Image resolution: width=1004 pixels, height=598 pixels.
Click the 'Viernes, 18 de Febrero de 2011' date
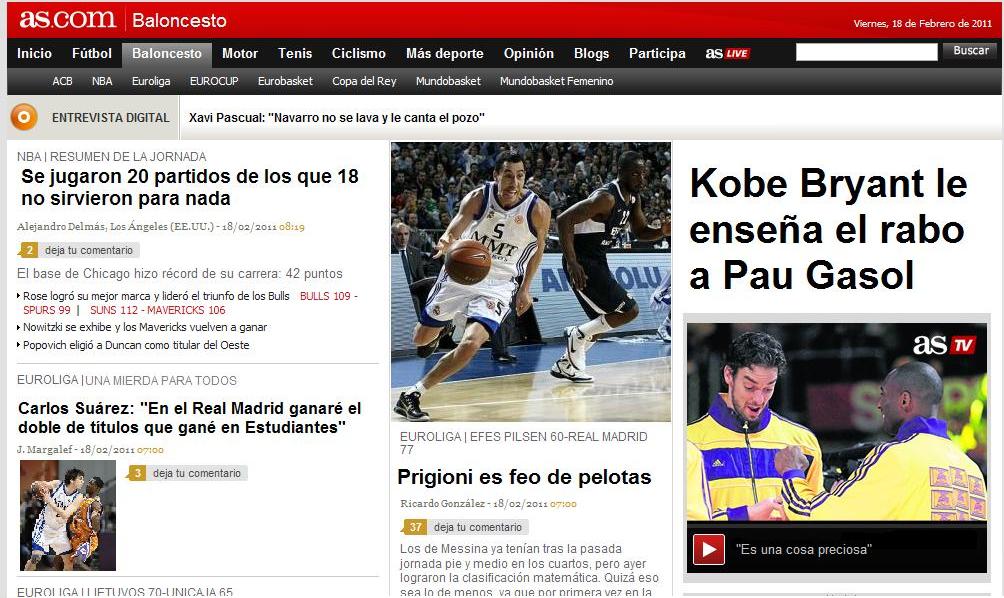click(x=922, y=24)
